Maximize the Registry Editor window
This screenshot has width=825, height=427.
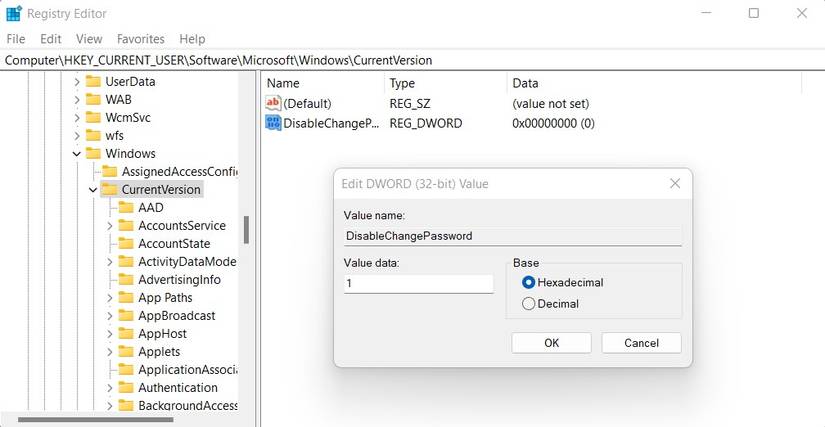tap(753, 13)
